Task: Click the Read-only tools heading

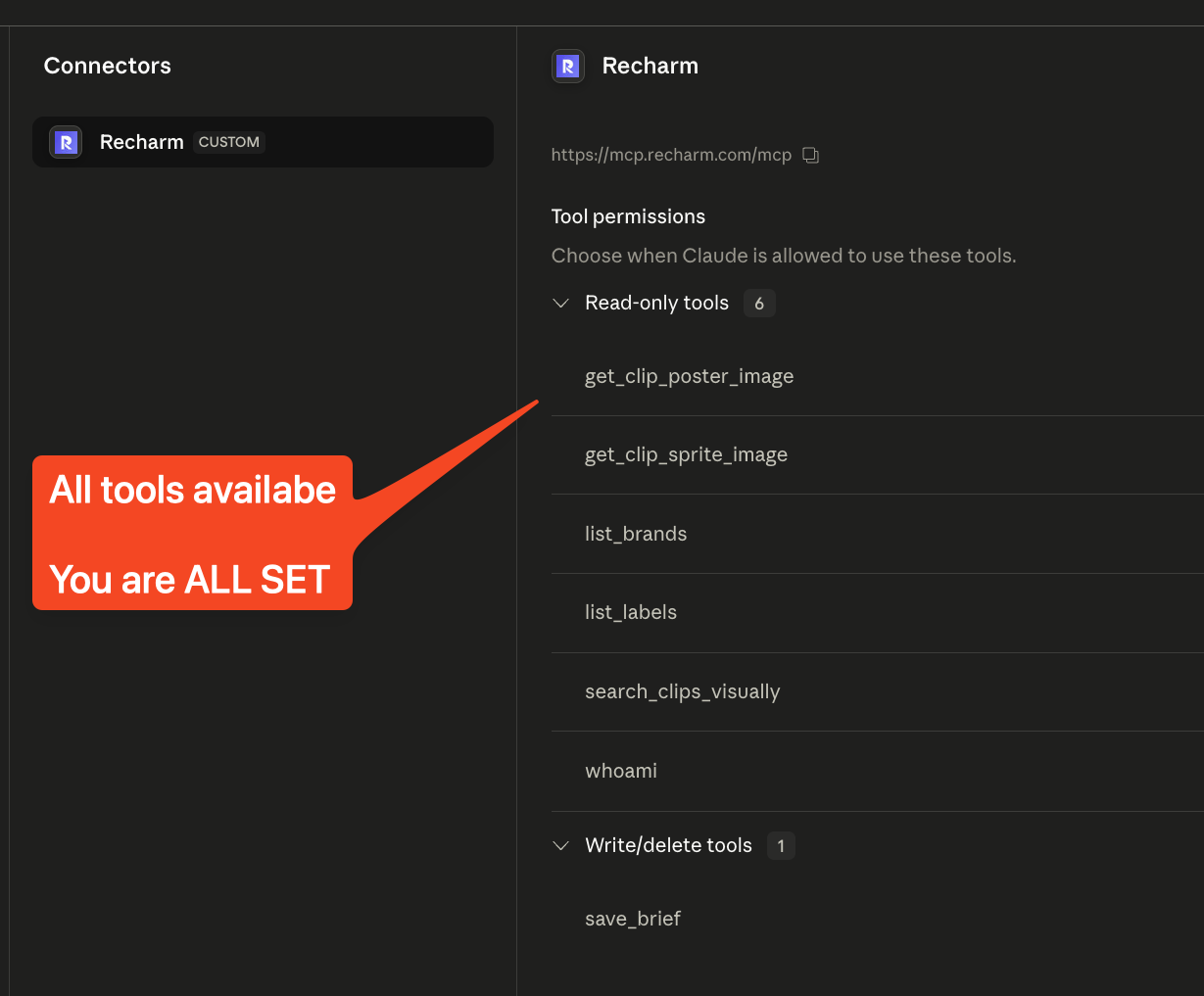Action: coord(656,304)
